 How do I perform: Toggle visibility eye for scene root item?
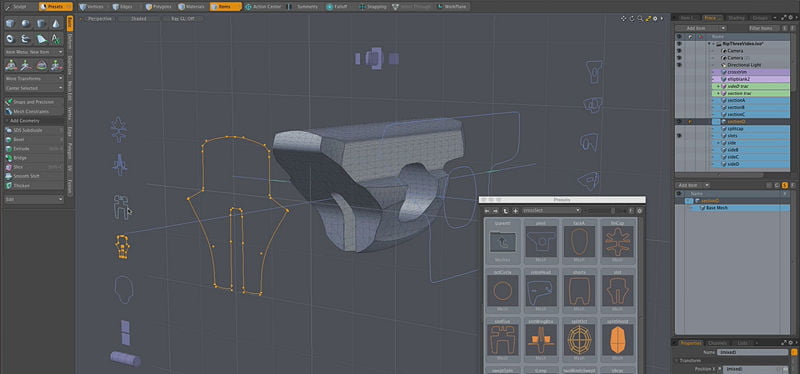(679, 44)
